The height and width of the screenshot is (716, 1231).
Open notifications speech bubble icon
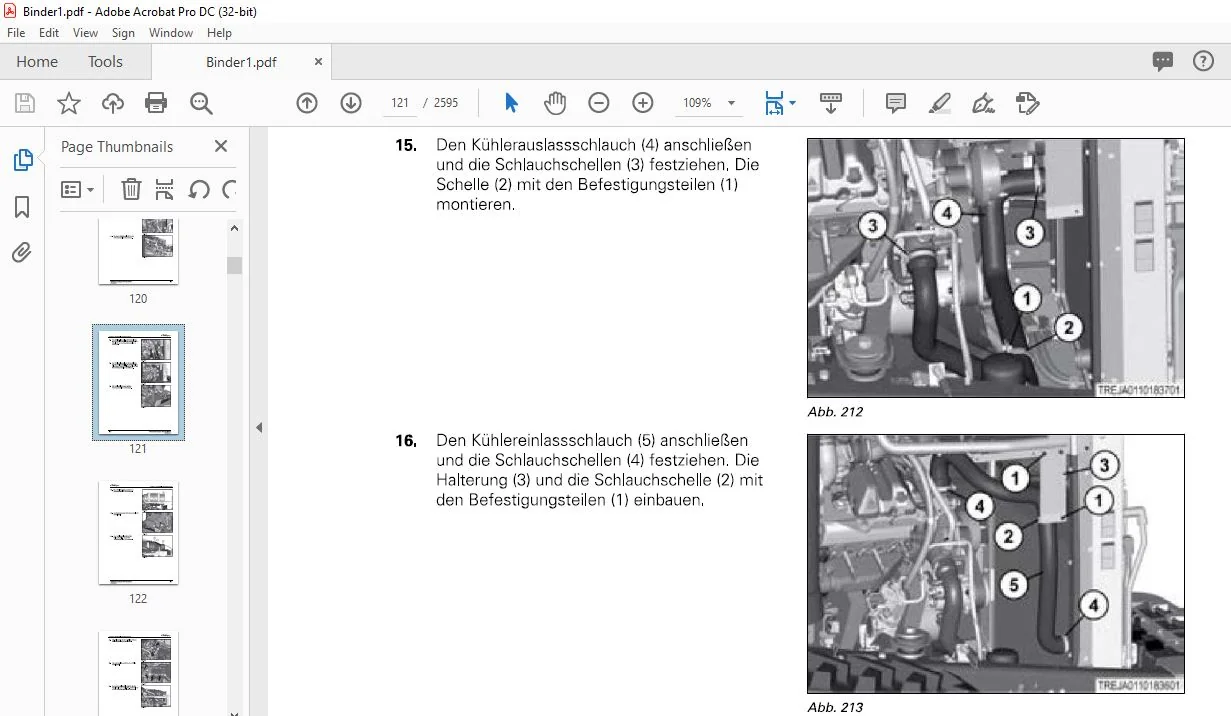coord(1163,62)
